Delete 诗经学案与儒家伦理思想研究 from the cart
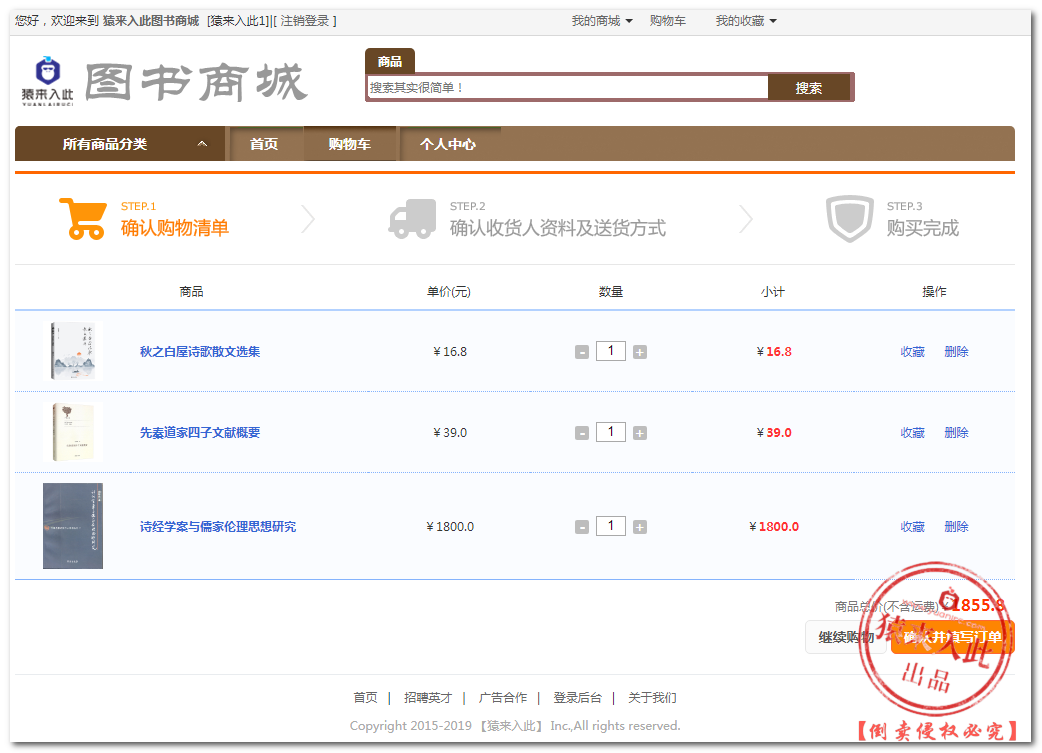The height and width of the screenshot is (753, 1042). (x=956, y=527)
